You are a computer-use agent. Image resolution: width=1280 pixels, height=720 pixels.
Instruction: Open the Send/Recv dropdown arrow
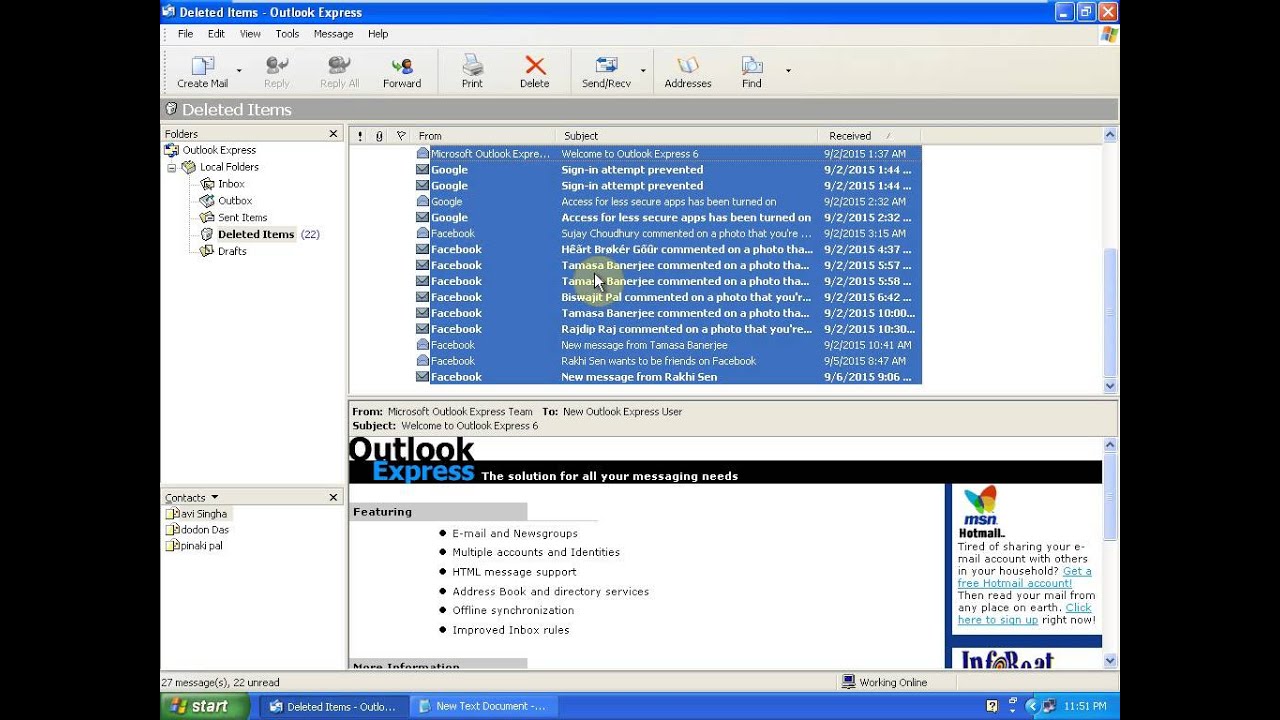coord(642,71)
